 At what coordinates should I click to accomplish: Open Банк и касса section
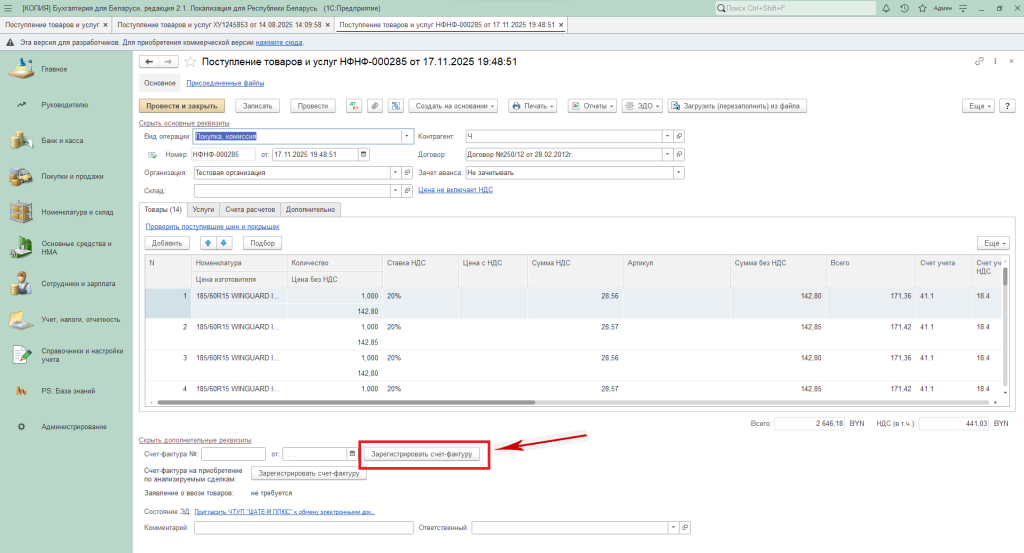point(62,141)
